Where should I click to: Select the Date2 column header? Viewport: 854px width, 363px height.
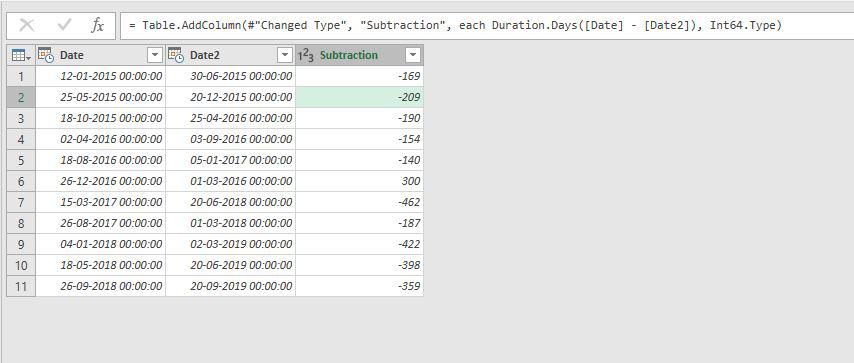[x=230, y=55]
